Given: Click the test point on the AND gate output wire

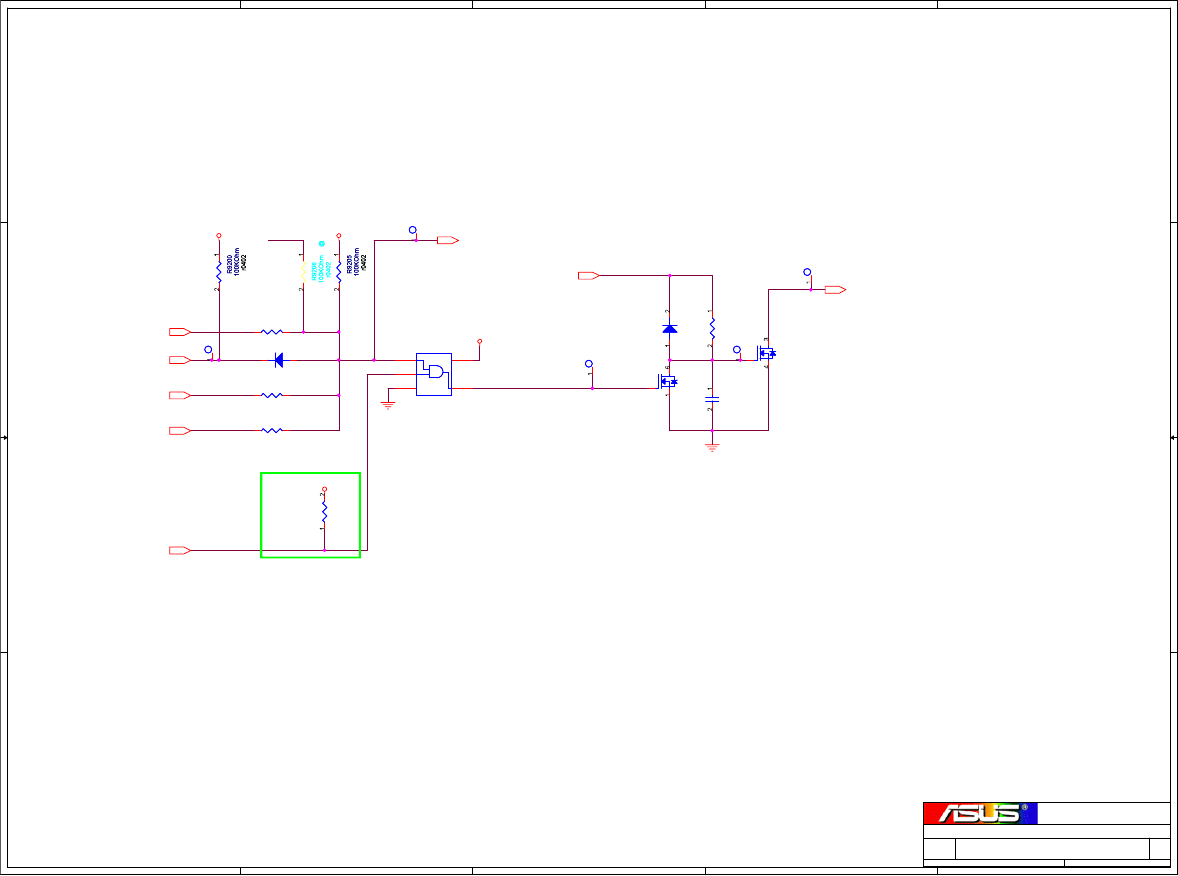Looking at the screenshot, I should [x=589, y=364].
